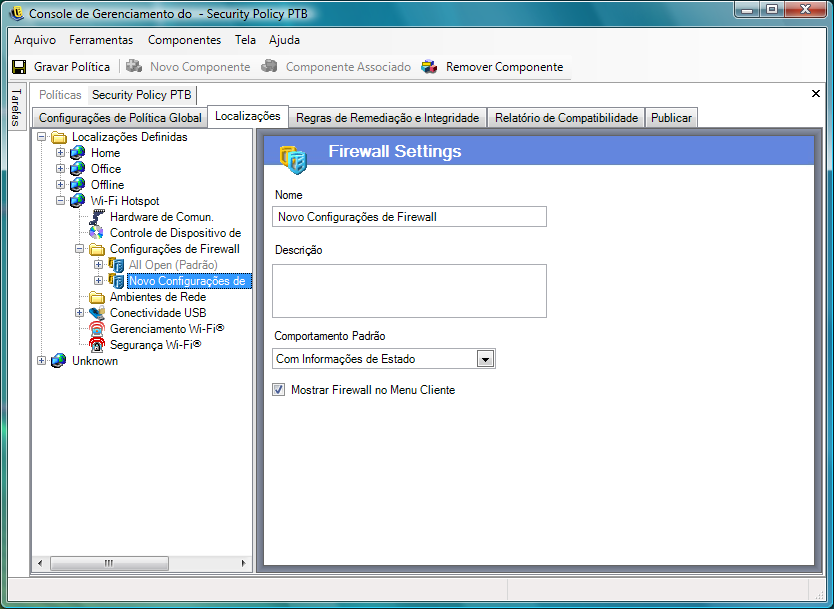Toggle Mostrar Firewall no Menu Cliente checkbox

coord(279,390)
